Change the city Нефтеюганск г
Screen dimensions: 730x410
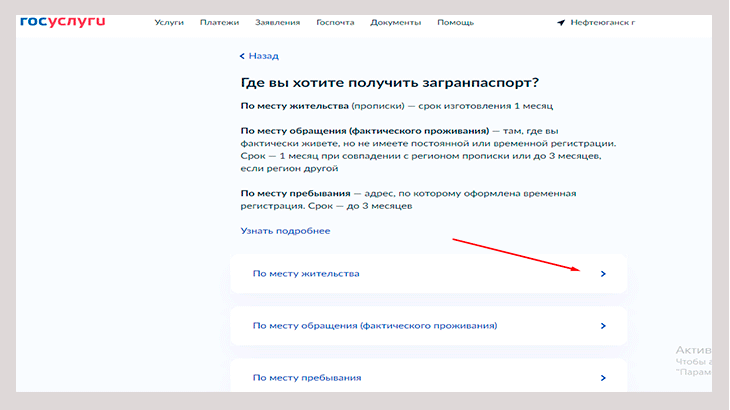click(602, 22)
